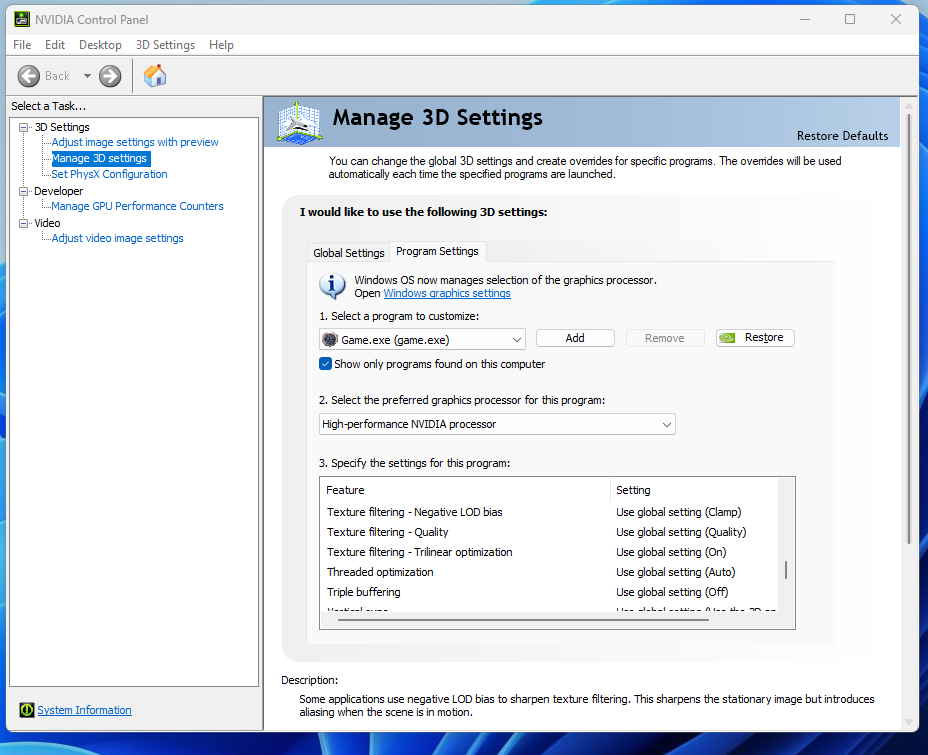Collapse the 3D Settings tree node
The image size is (928, 755).
(x=24, y=127)
